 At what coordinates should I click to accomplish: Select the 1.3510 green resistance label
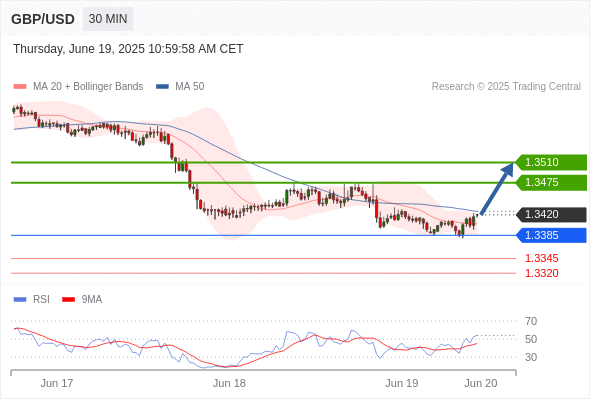tap(551, 163)
